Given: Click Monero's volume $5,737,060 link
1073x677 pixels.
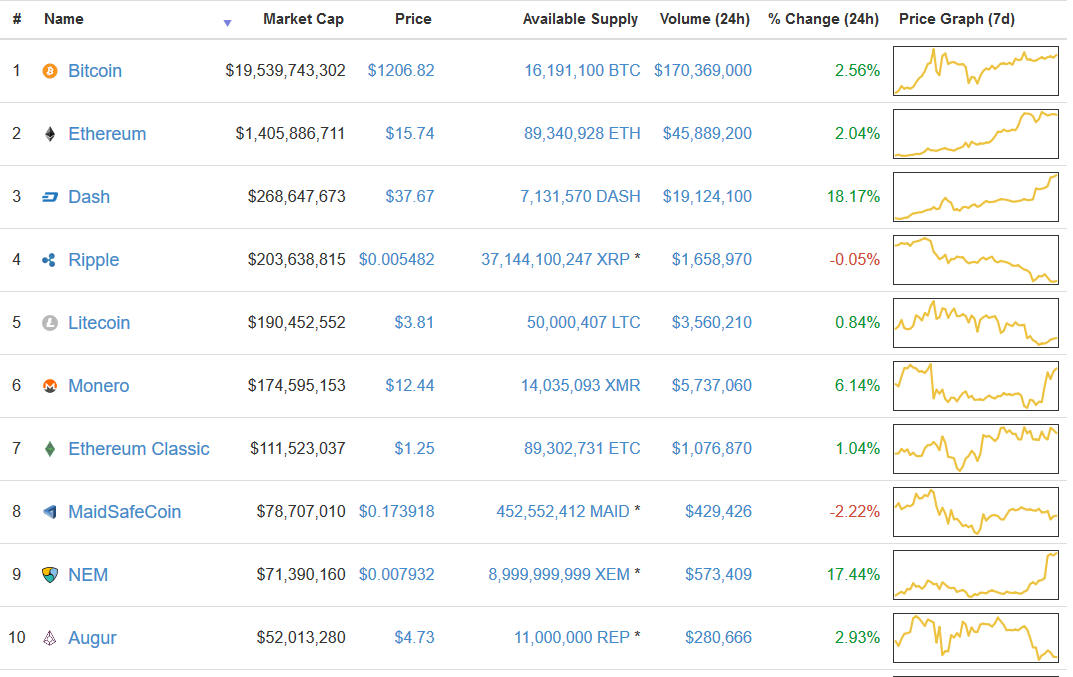Looking at the screenshot, I should [x=711, y=386].
